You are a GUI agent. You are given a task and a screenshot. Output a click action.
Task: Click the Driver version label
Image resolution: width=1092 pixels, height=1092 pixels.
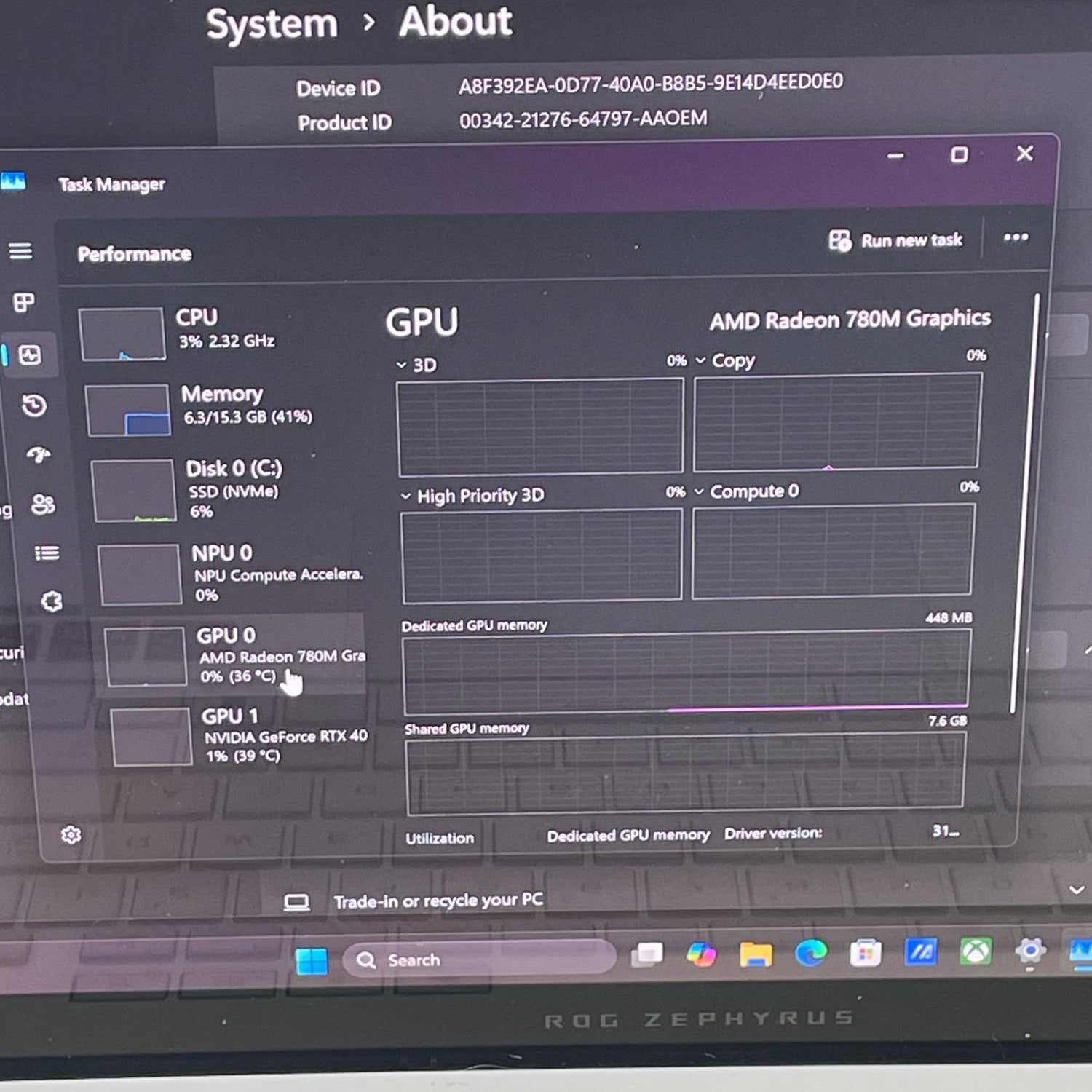point(773,833)
